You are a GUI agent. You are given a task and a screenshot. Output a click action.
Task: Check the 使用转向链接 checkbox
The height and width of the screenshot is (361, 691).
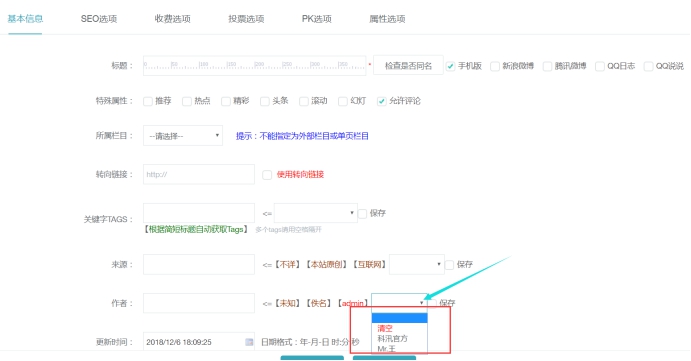[267, 175]
